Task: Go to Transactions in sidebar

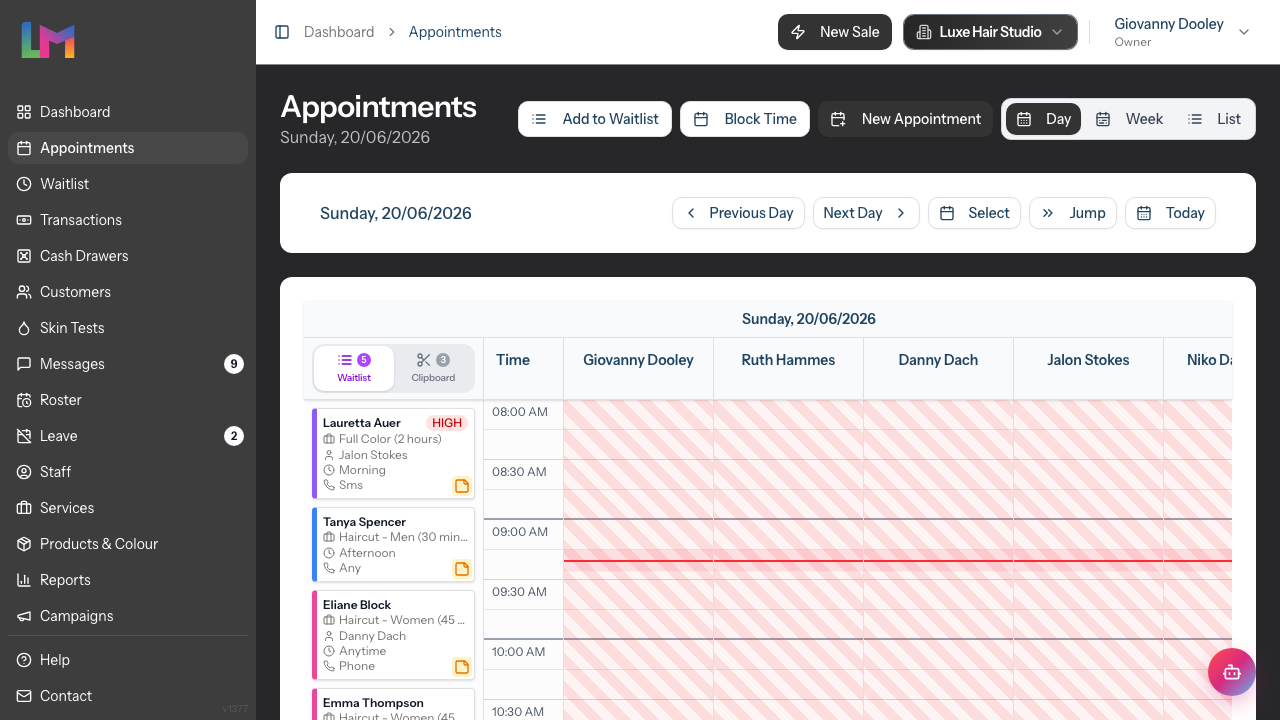Action: 128,220
